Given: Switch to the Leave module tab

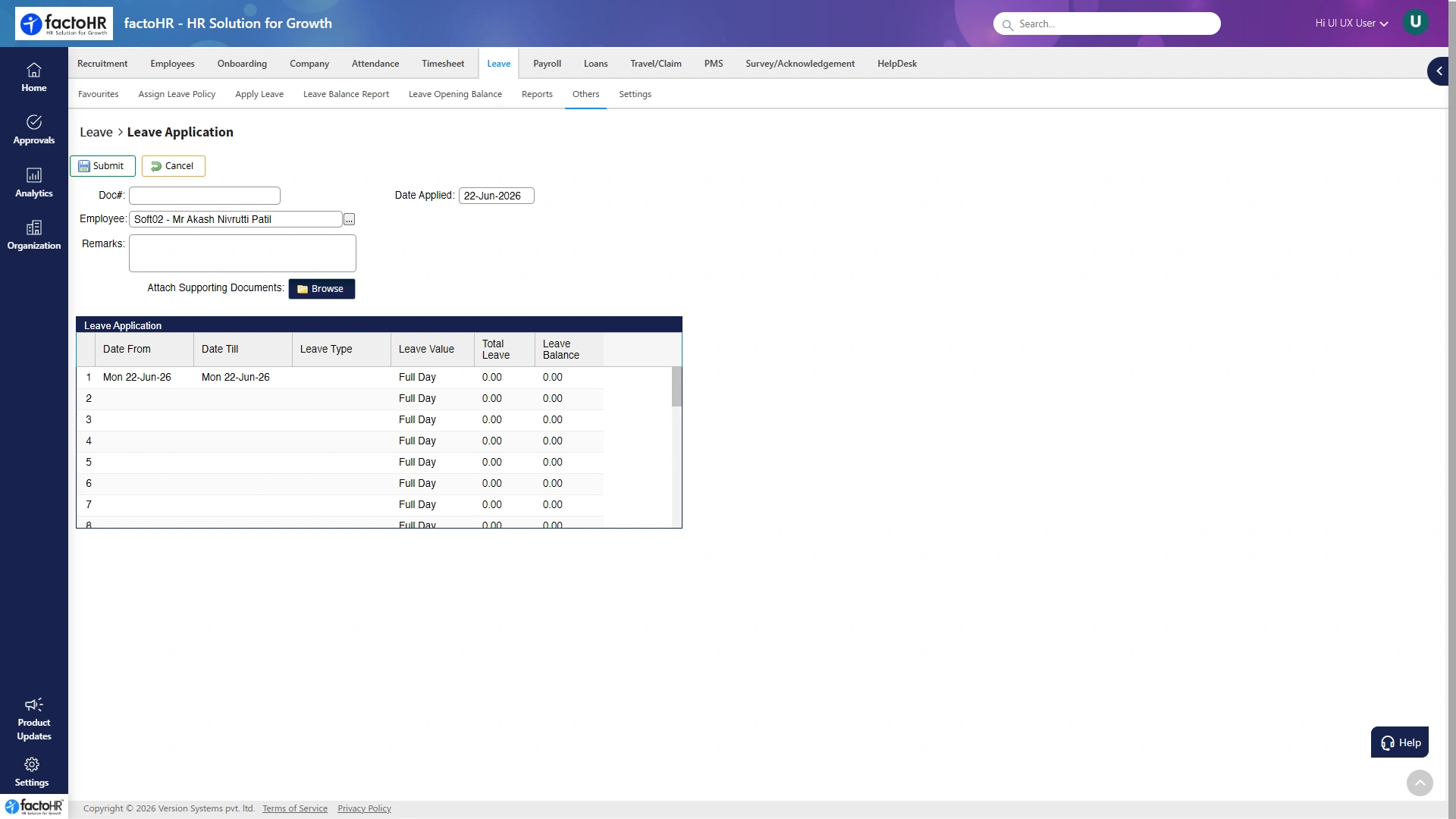Looking at the screenshot, I should pyautogui.click(x=498, y=64).
